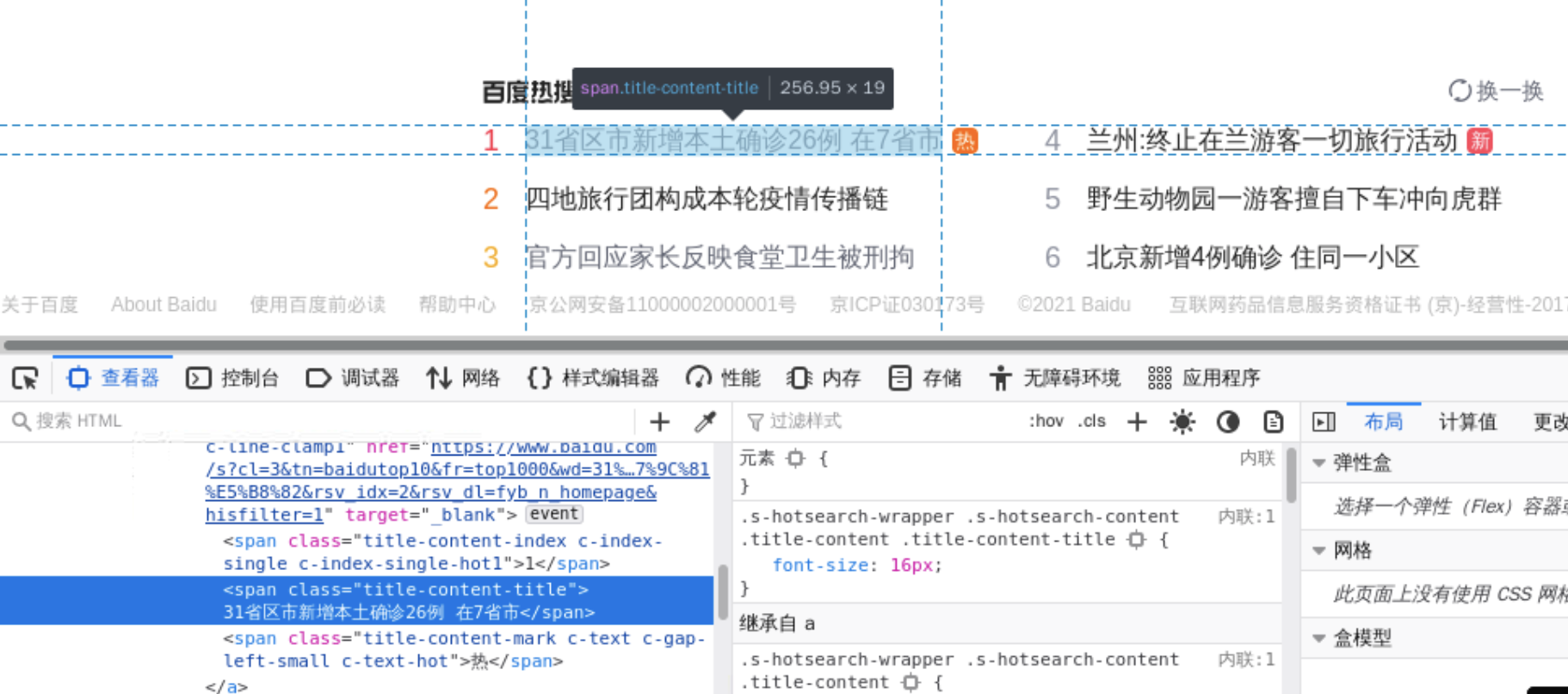Open hot search 官方回应家长反映食堂卫生被刑拘

point(719,257)
